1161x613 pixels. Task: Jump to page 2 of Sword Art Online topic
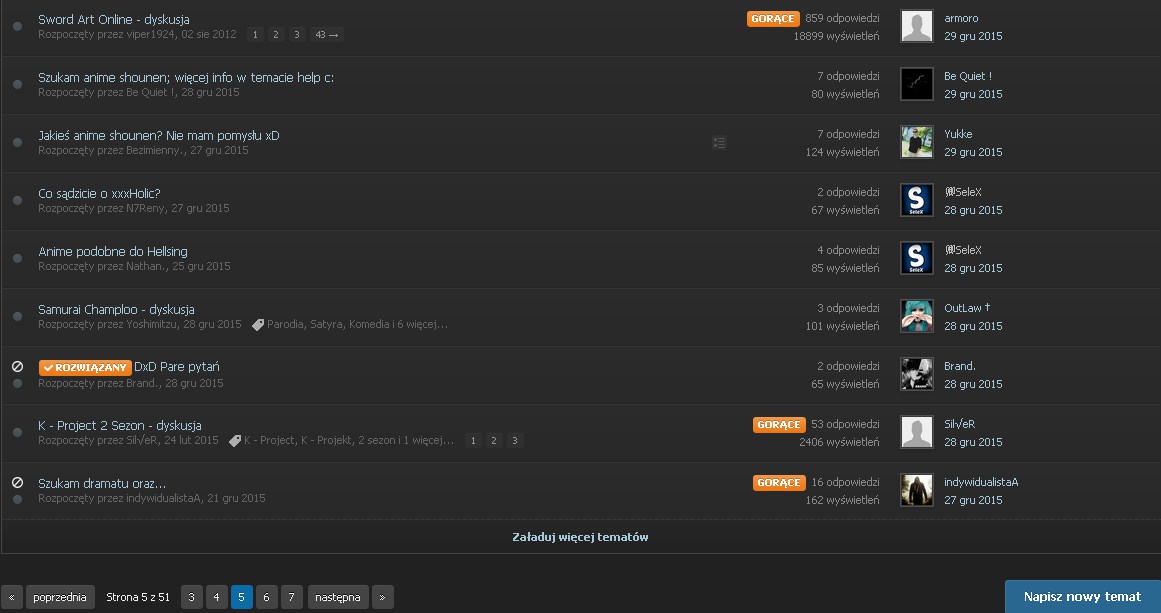[x=275, y=35]
